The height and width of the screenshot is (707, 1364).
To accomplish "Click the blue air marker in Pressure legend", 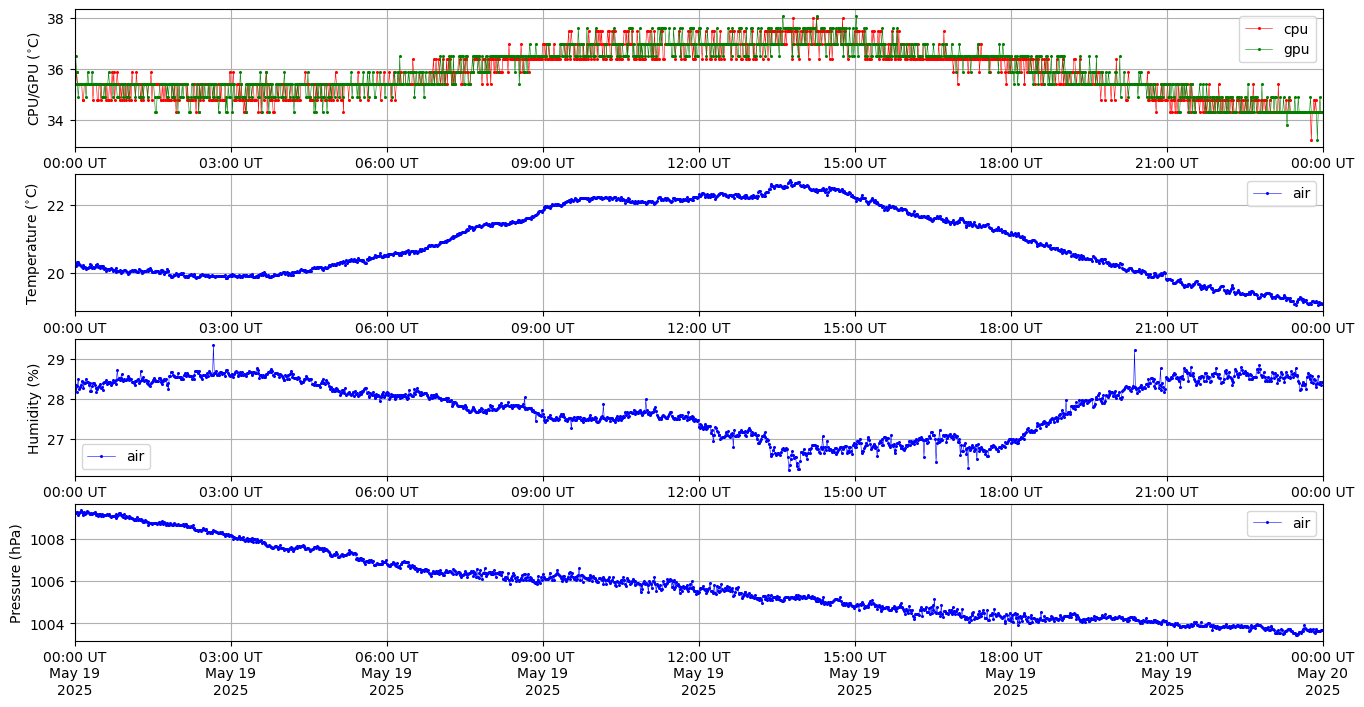I will 1268,523.
